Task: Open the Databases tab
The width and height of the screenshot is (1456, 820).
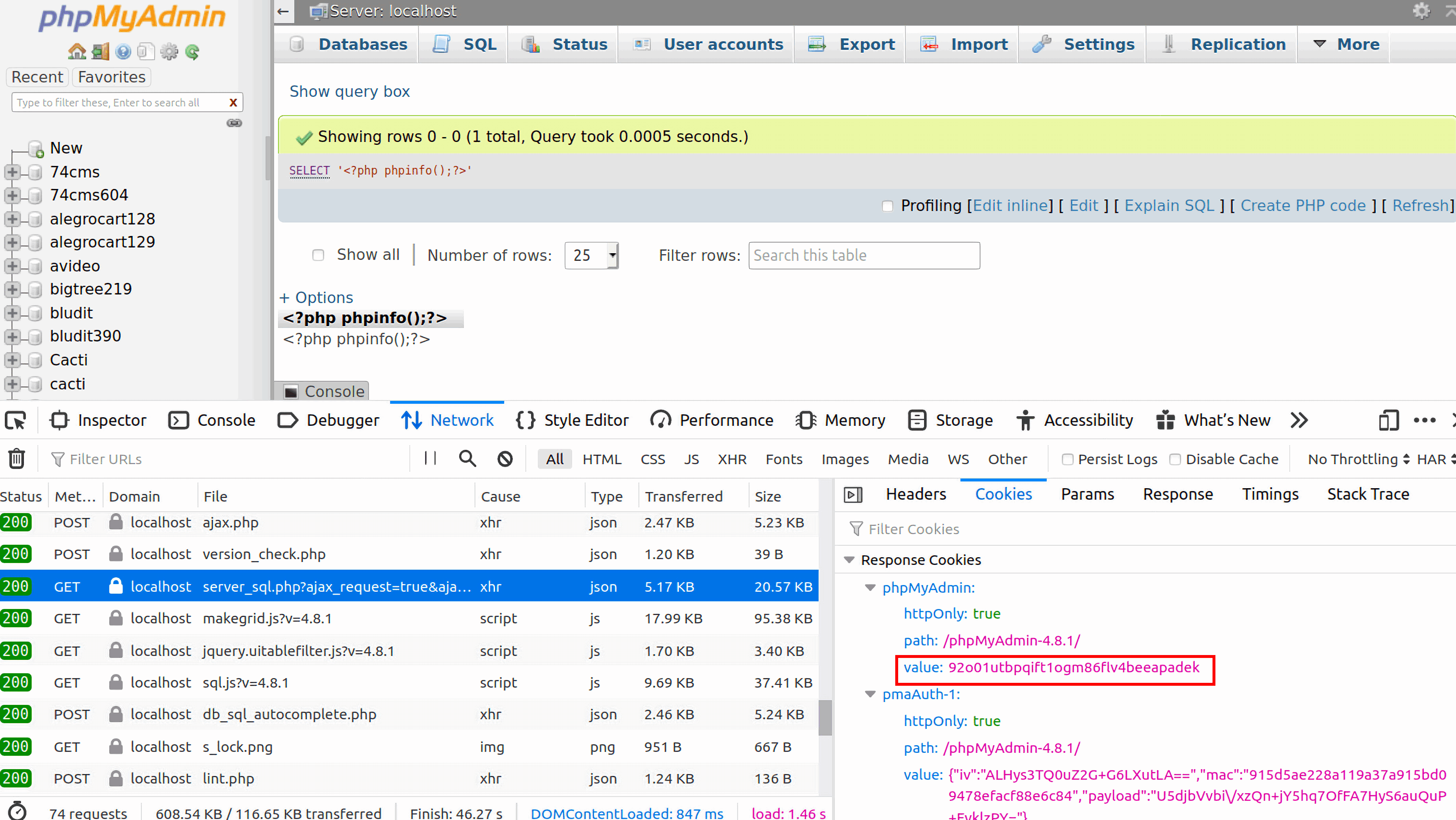Action: [x=349, y=44]
